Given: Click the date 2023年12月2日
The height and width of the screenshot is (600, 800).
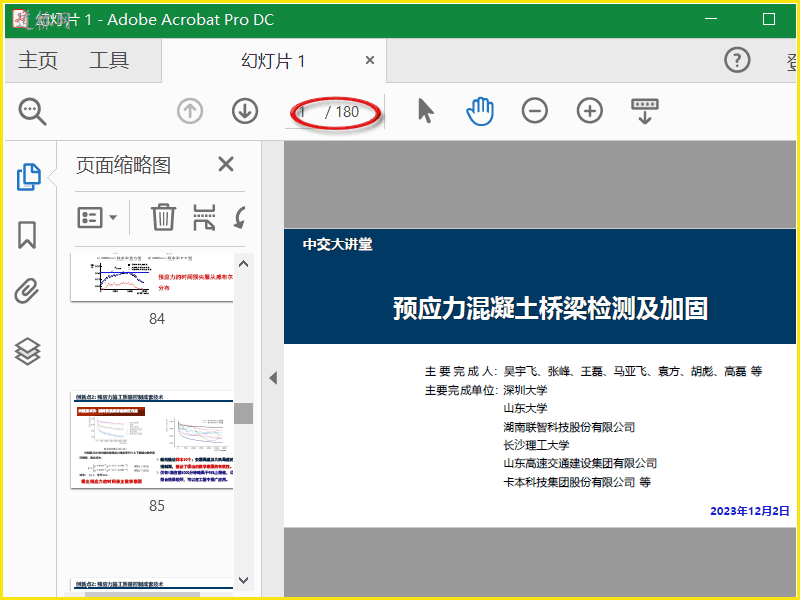Looking at the screenshot, I should (x=749, y=511).
